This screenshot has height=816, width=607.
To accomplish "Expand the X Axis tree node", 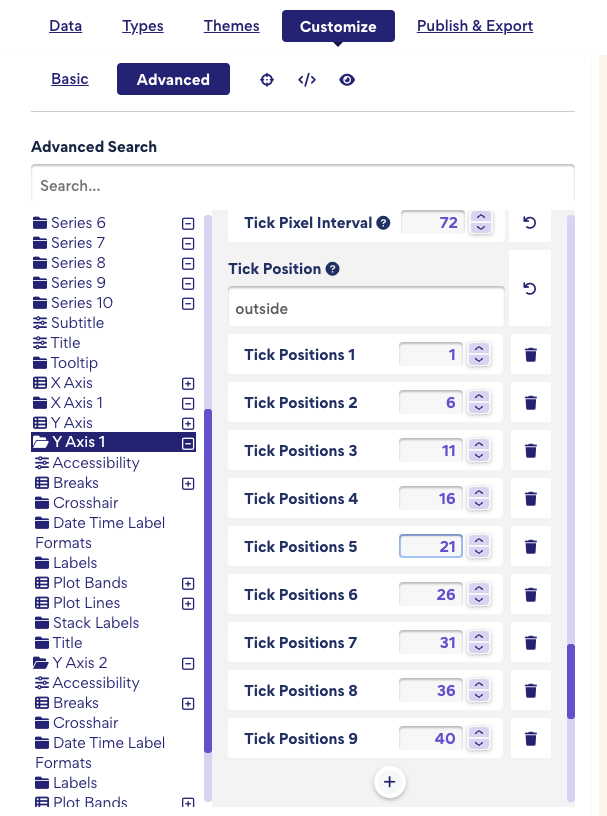I will [188, 383].
